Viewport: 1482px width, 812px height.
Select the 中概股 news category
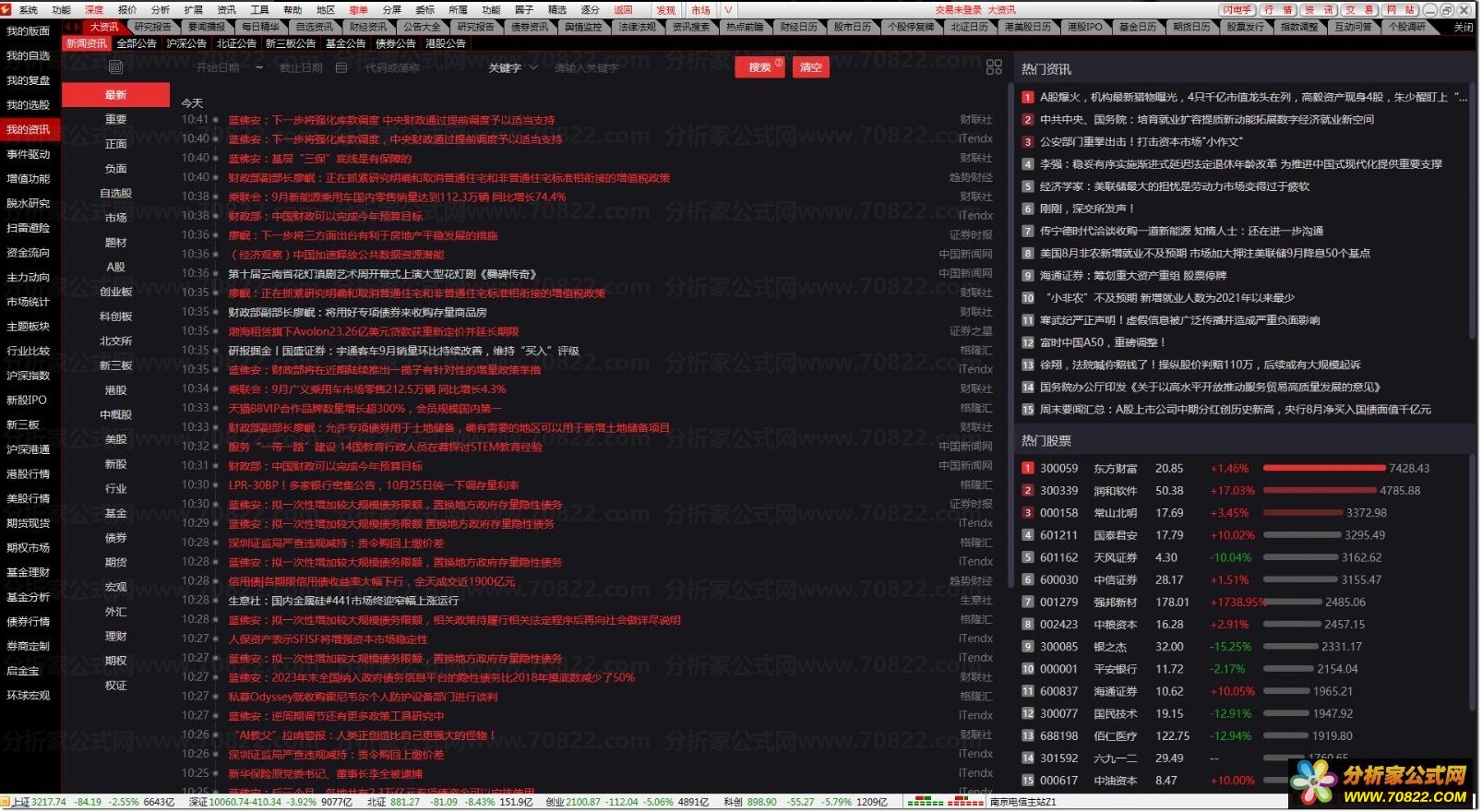tap(115, 414)
